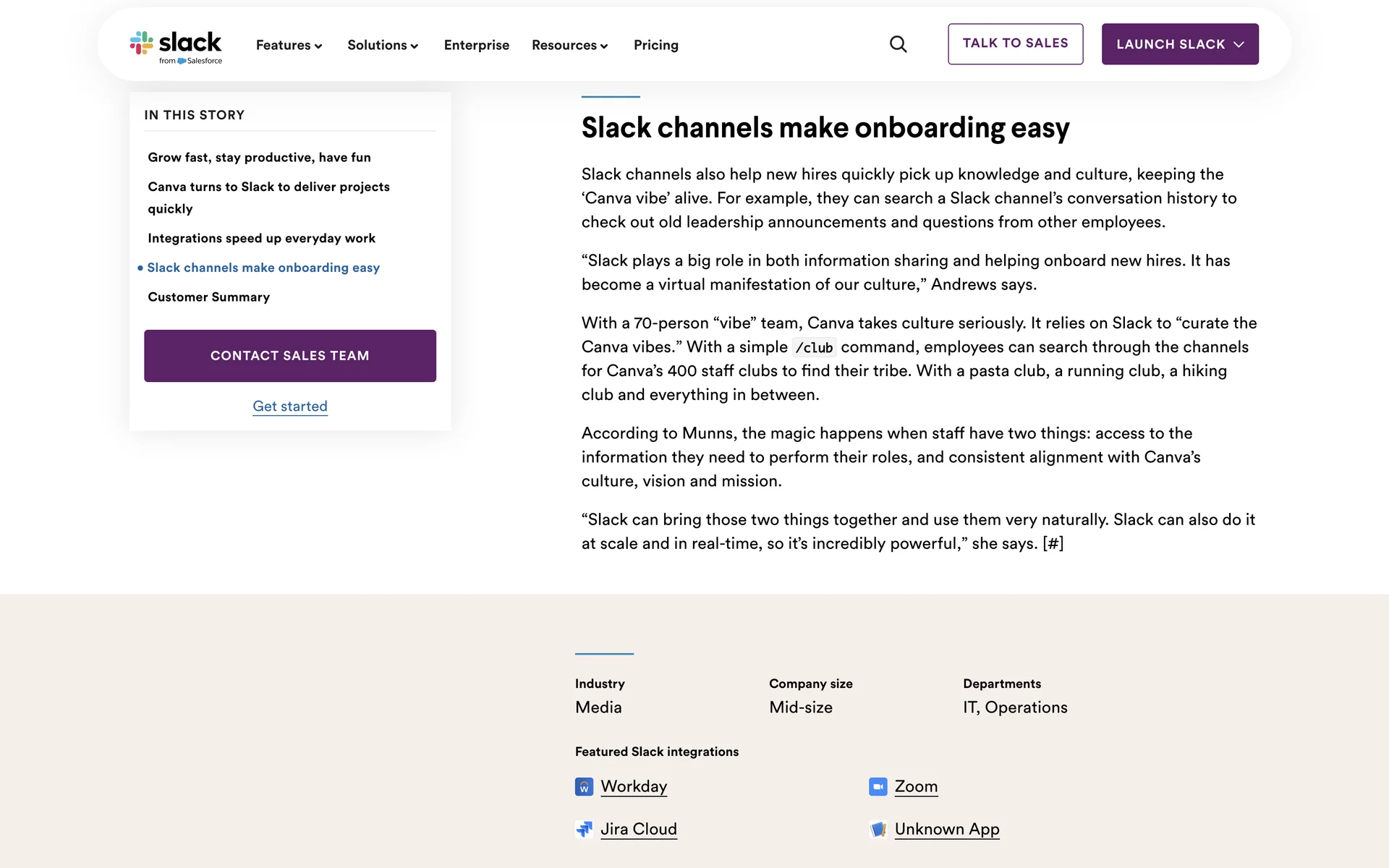Open the Launch Slack dropdown button
This screenshot has height=868, width=1389.
(x=1179, y=44)
